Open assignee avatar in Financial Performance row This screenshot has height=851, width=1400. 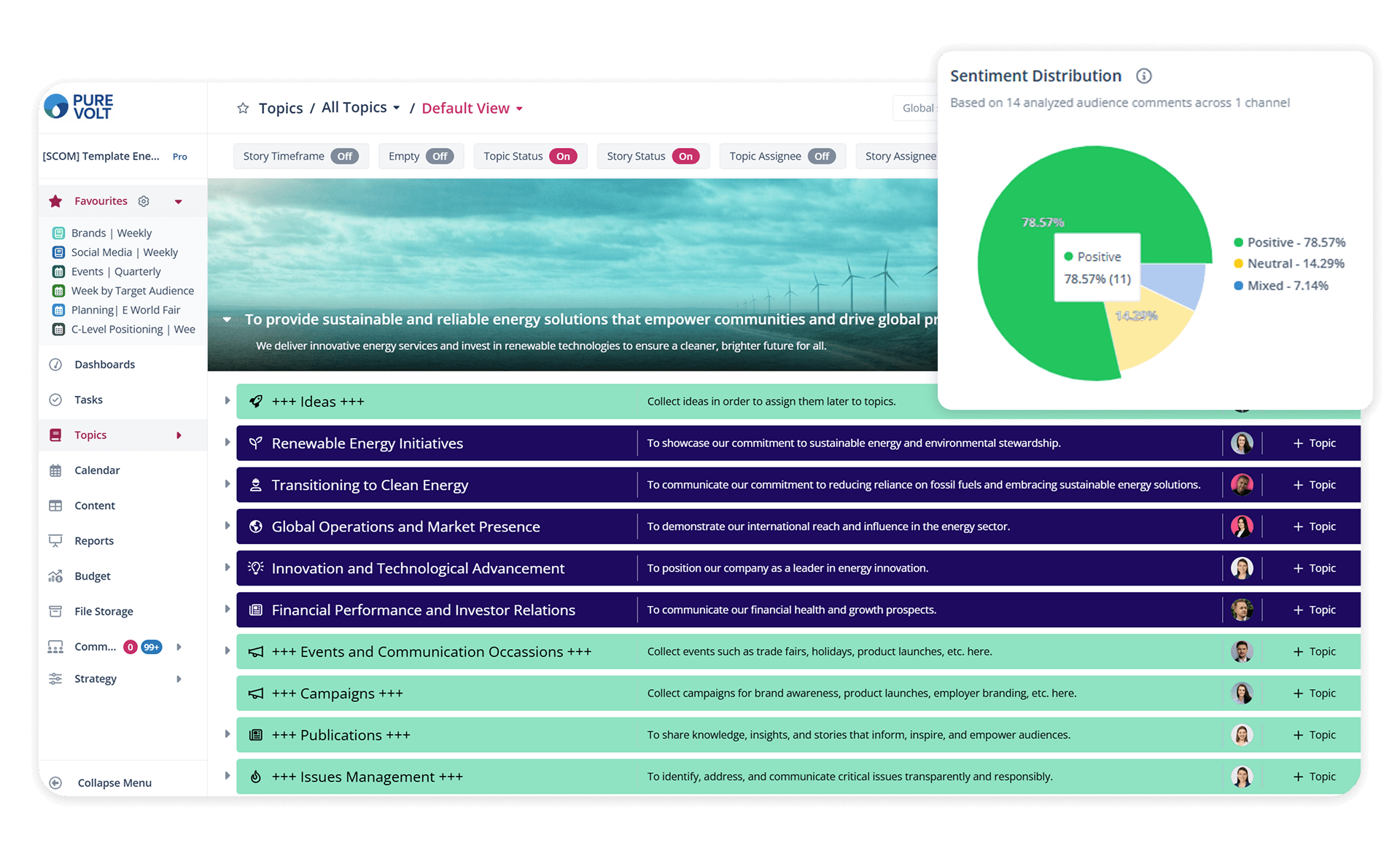[x=1242, y=610]
